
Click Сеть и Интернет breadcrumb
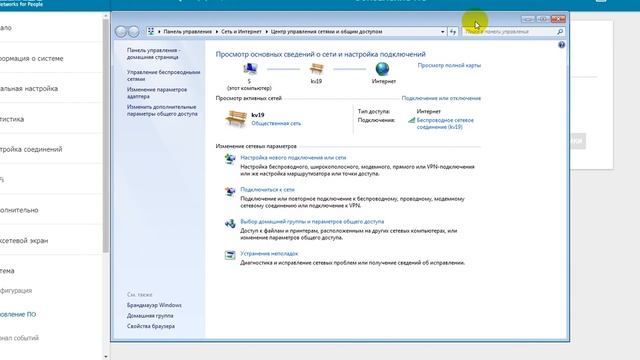[241, 31]
